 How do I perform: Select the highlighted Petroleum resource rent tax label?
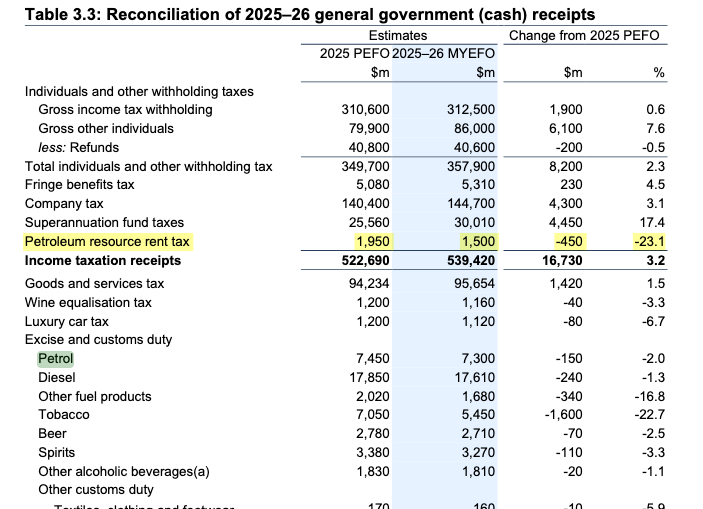[107, 241]
